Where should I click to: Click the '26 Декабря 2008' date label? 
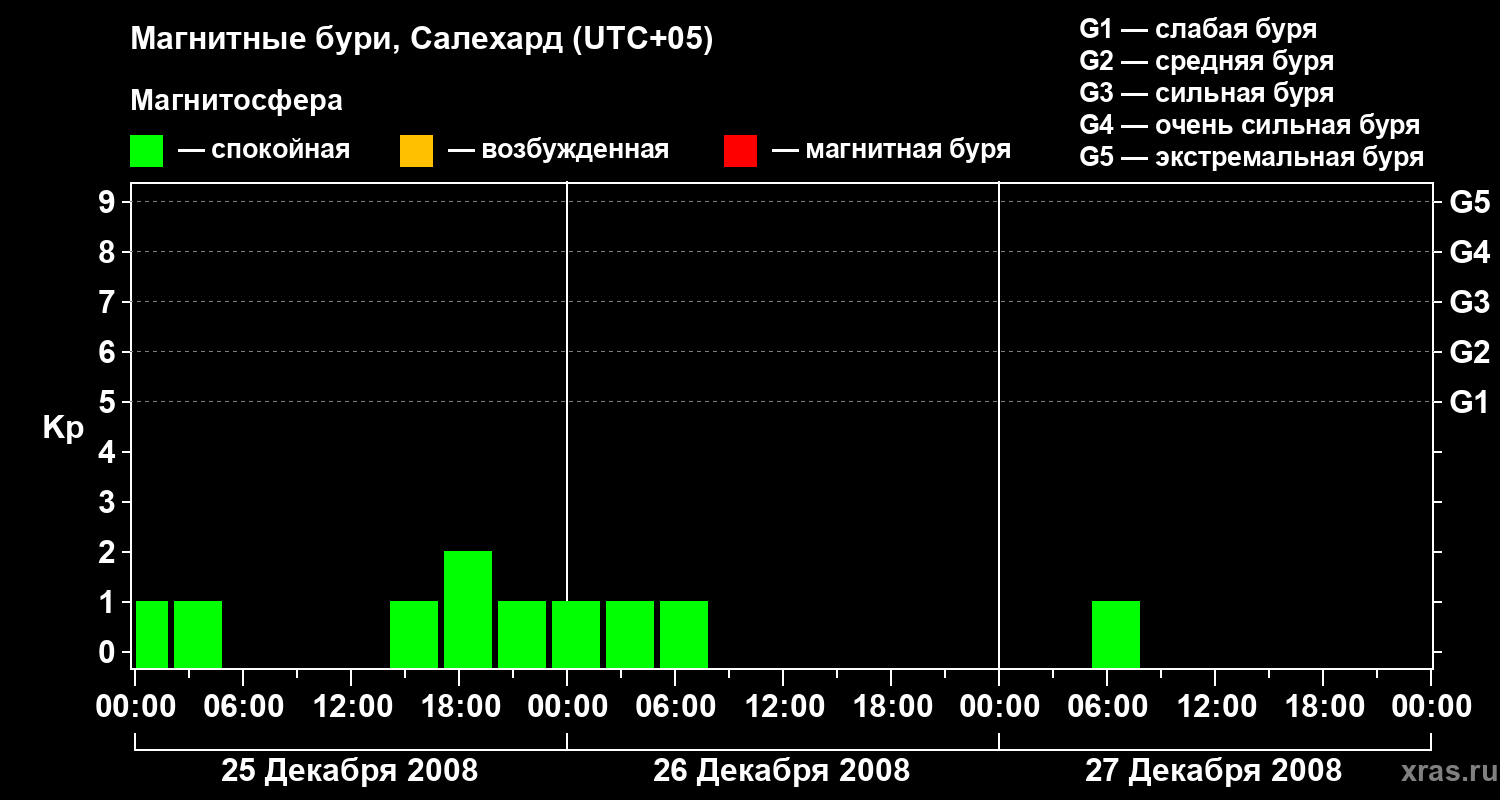coord(782,771)
